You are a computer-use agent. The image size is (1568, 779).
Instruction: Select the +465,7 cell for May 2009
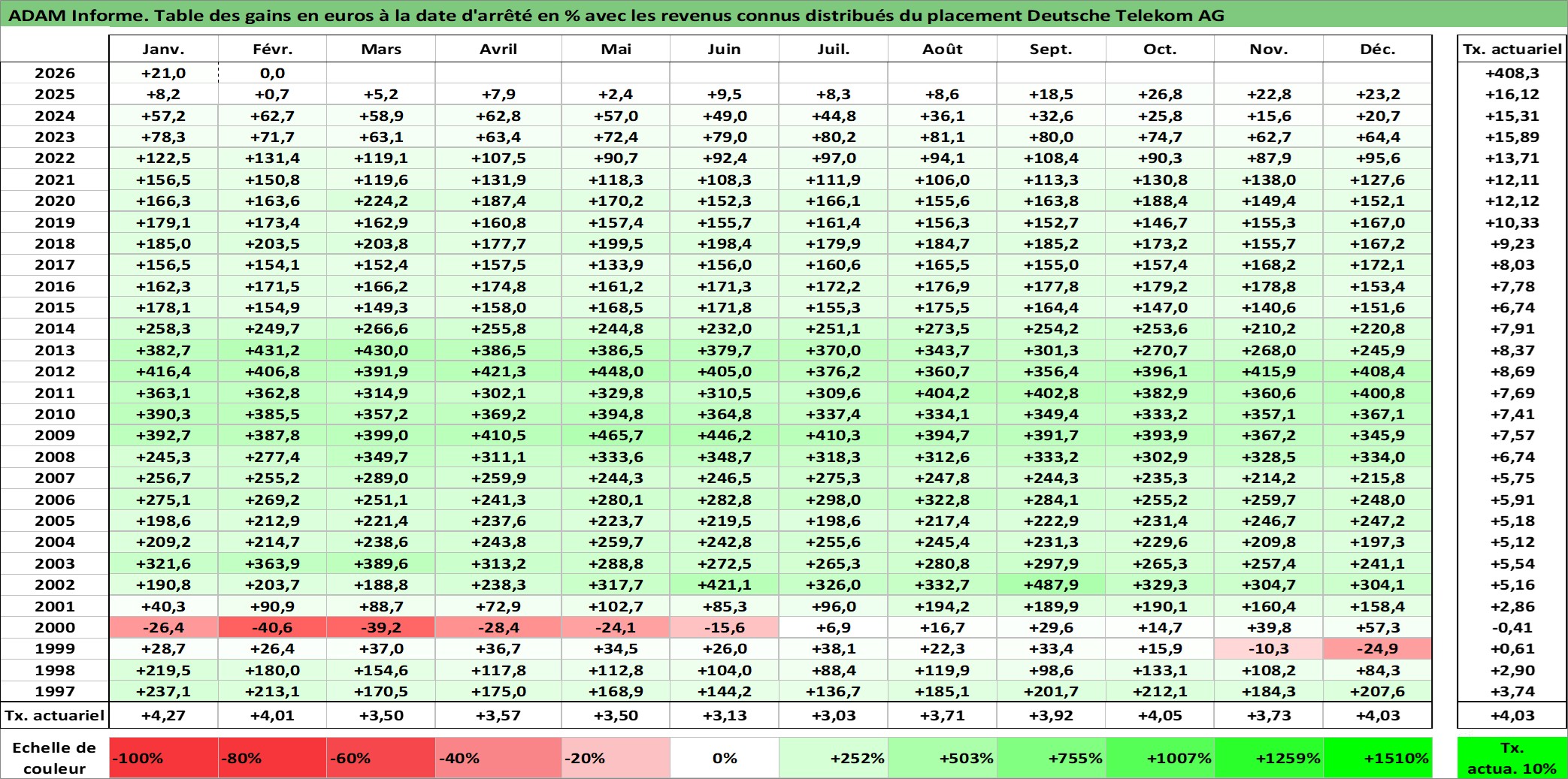pos(616,435)
